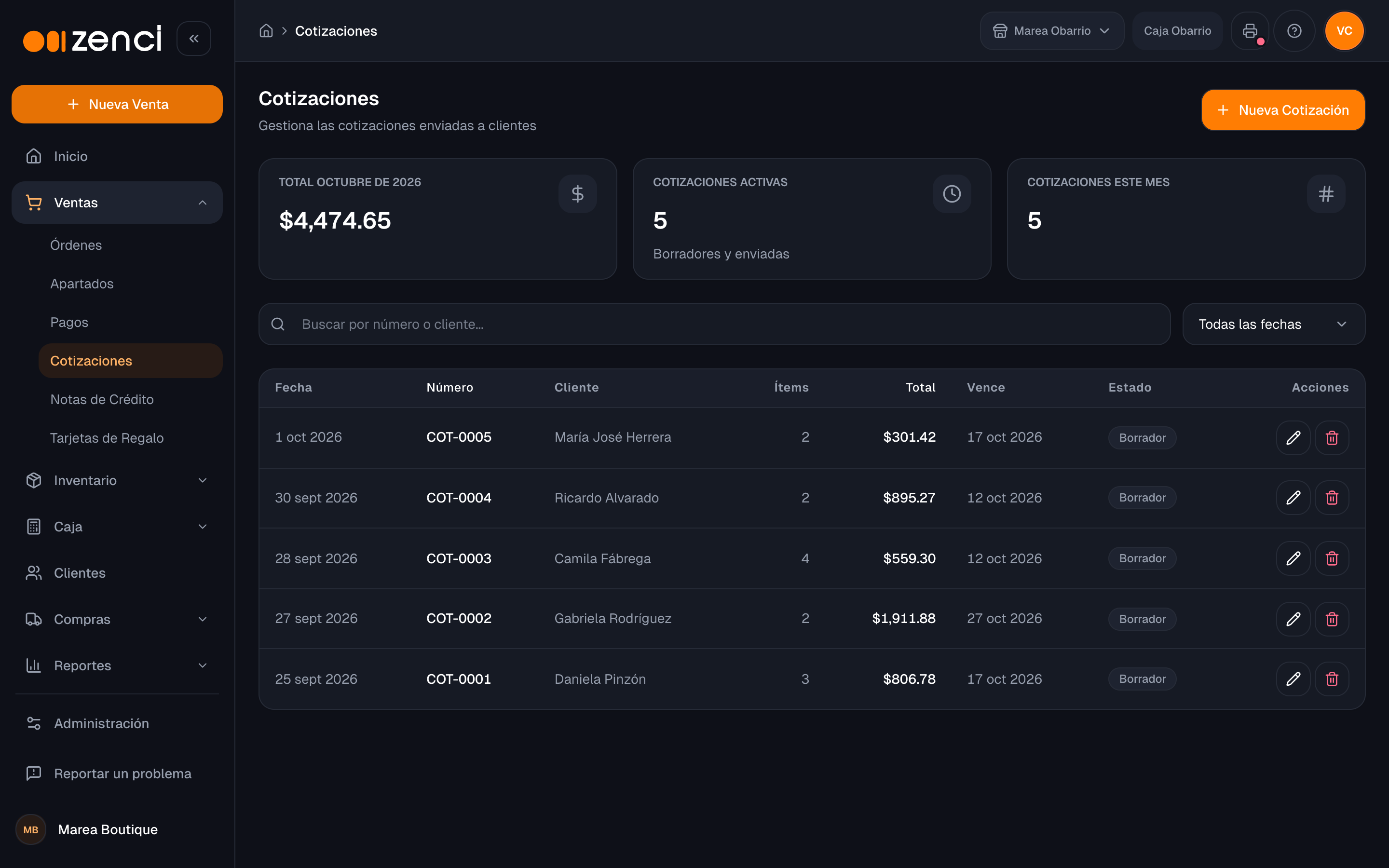Screen dimensions: 1389x868
Task: Open Clientes in the sidebar
Action: pos(117,573)
